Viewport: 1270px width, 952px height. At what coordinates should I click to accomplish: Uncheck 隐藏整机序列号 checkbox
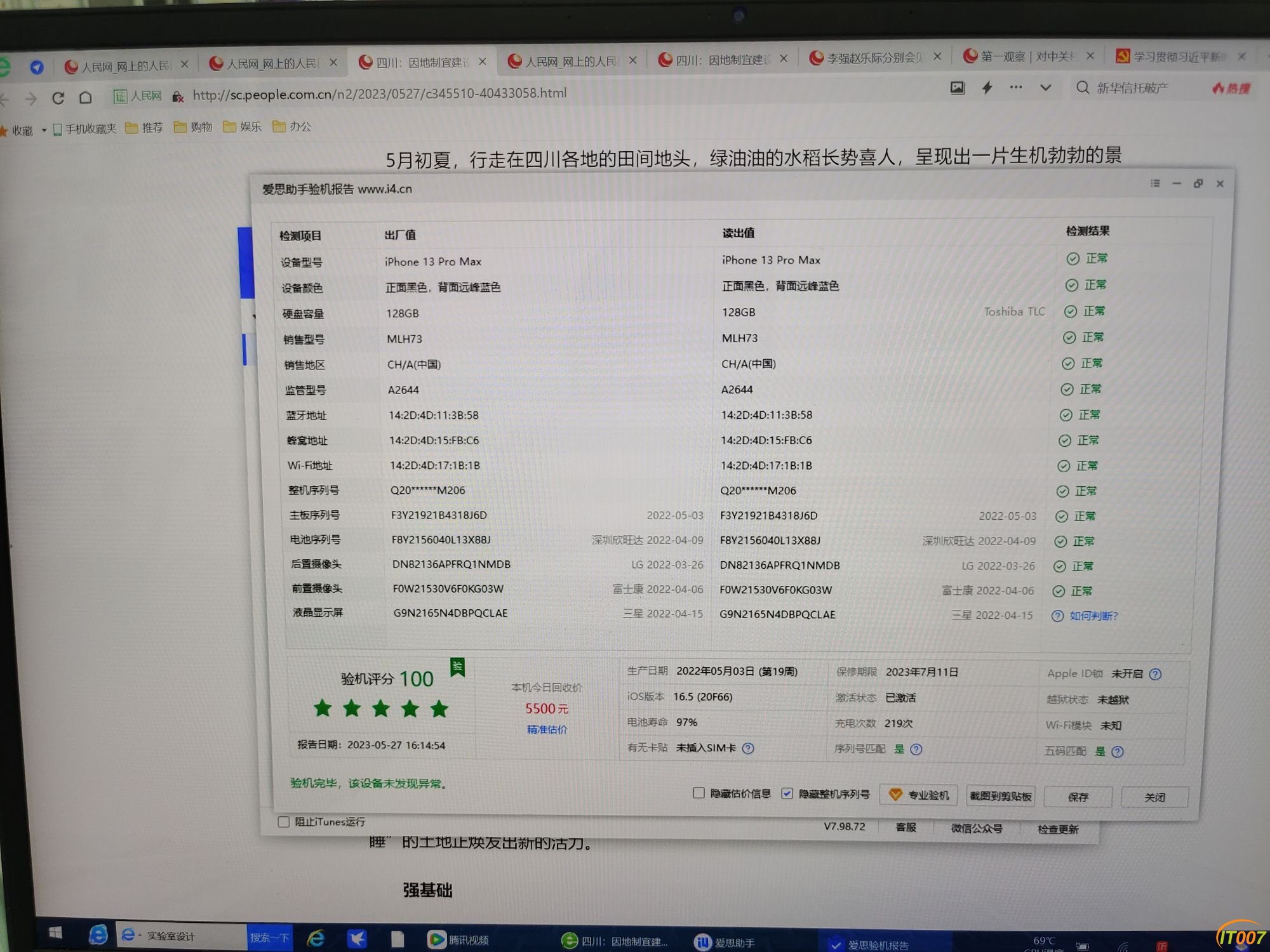point(787,793)
